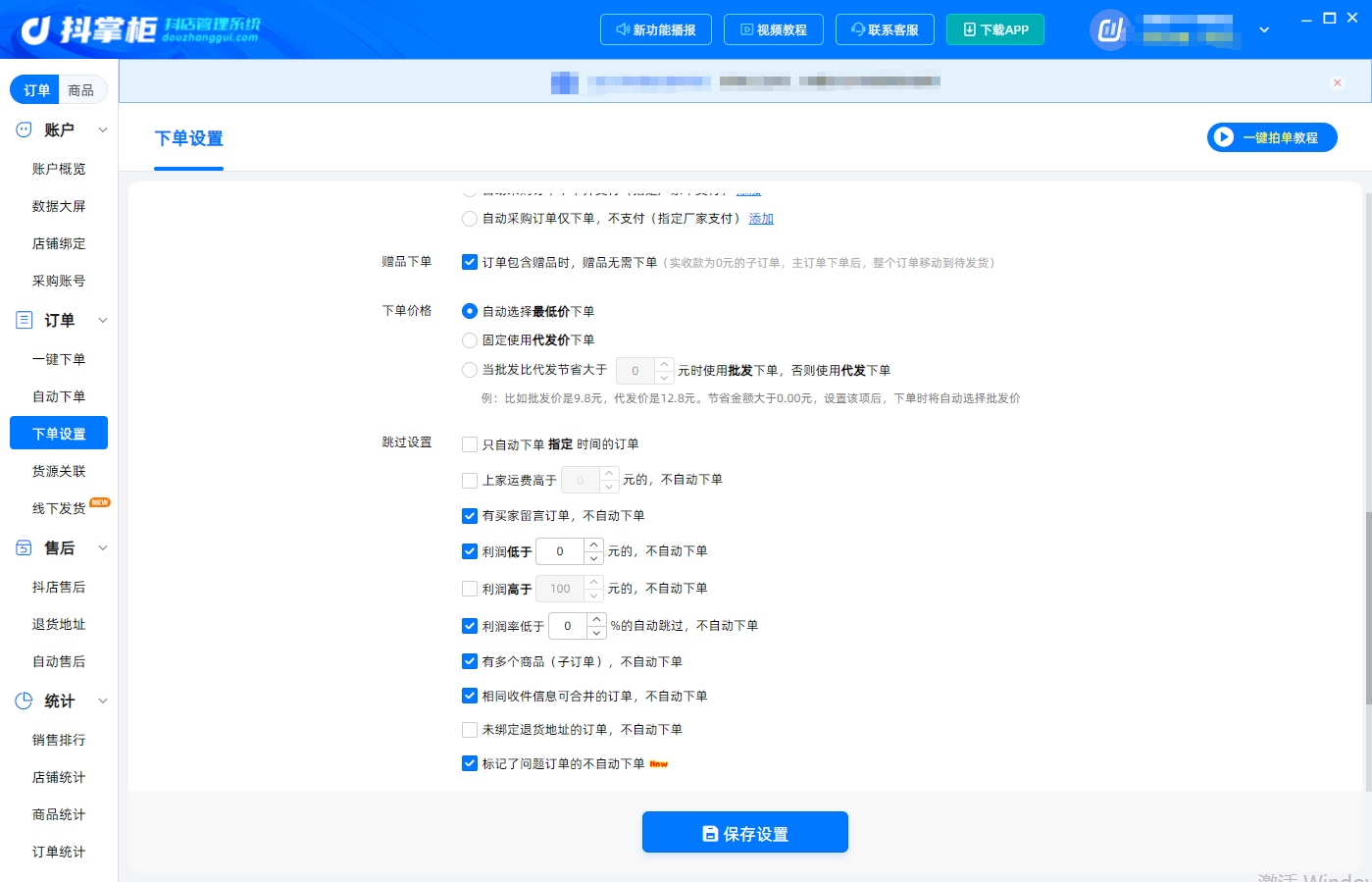The image size is (1372, 882).
Task: Click the 保存设置 button
Action: pos(745,832)
